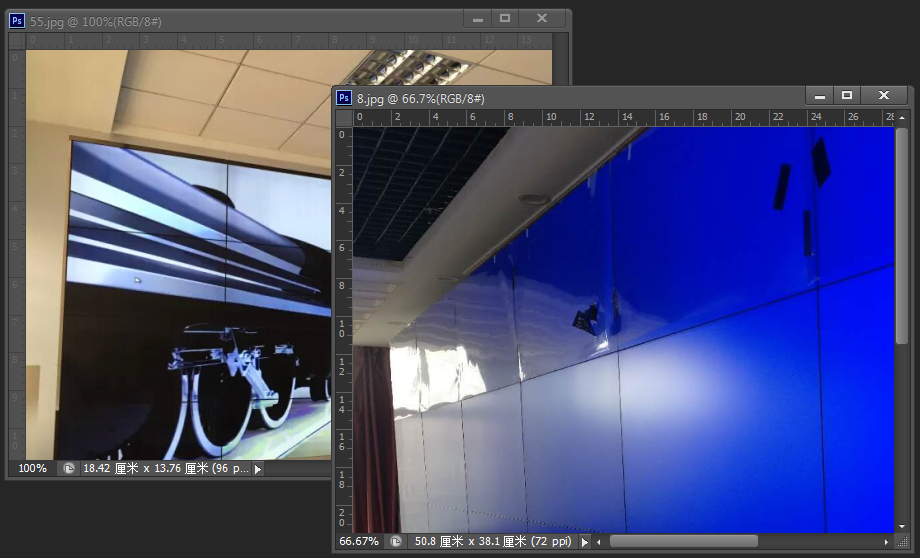The image size is (920, 558).
Task: Click zoom field 66.67% in 8.jpg window
Action: (359, 541)
